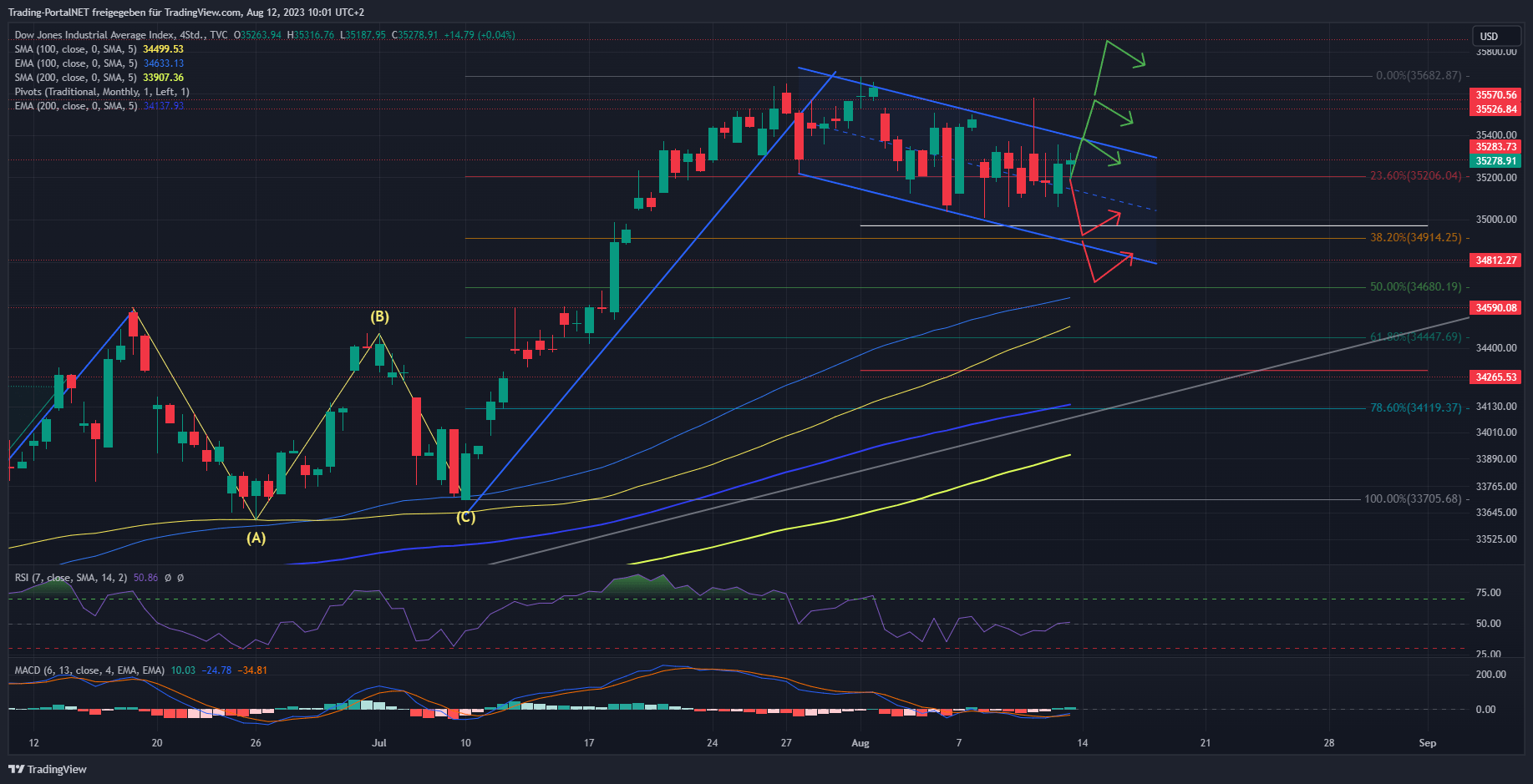This screenshot has height=784, width=1533.
Task: Click the red 34812.27 price tag
Action: (1495, 260)
